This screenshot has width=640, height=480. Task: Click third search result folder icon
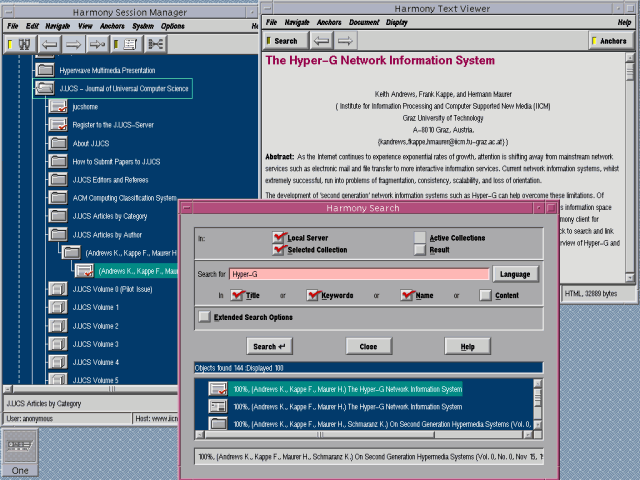[x=218, y=424]
